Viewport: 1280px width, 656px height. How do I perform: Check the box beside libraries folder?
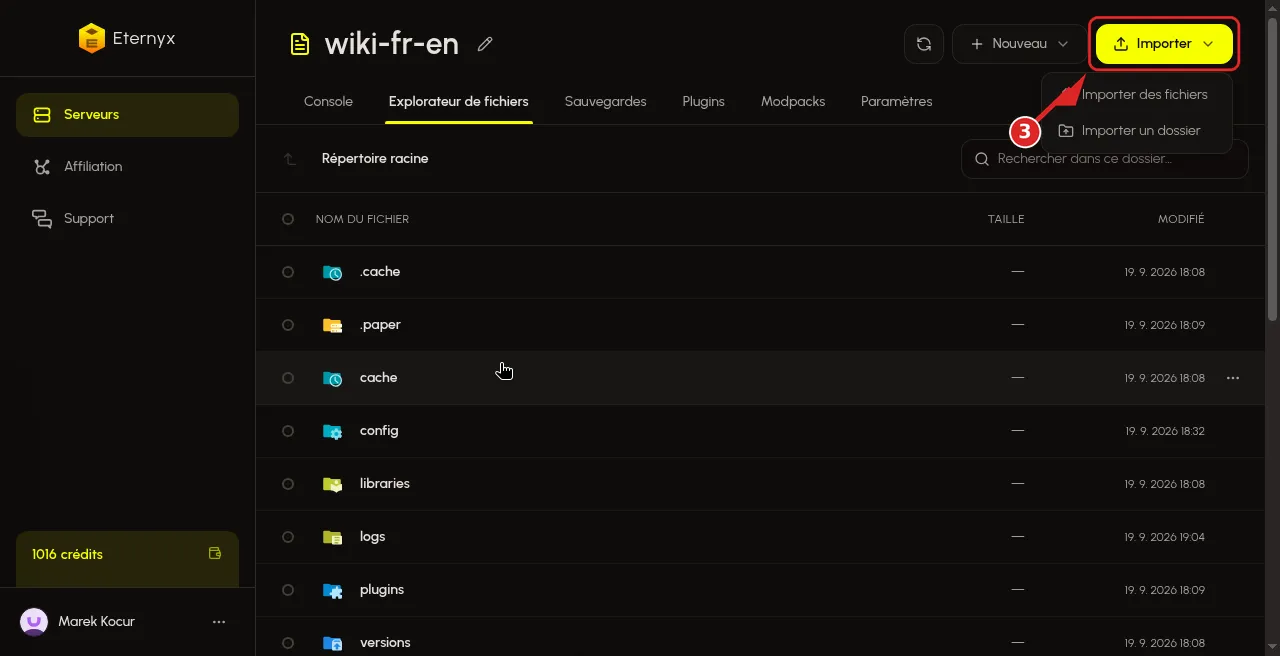288,484
